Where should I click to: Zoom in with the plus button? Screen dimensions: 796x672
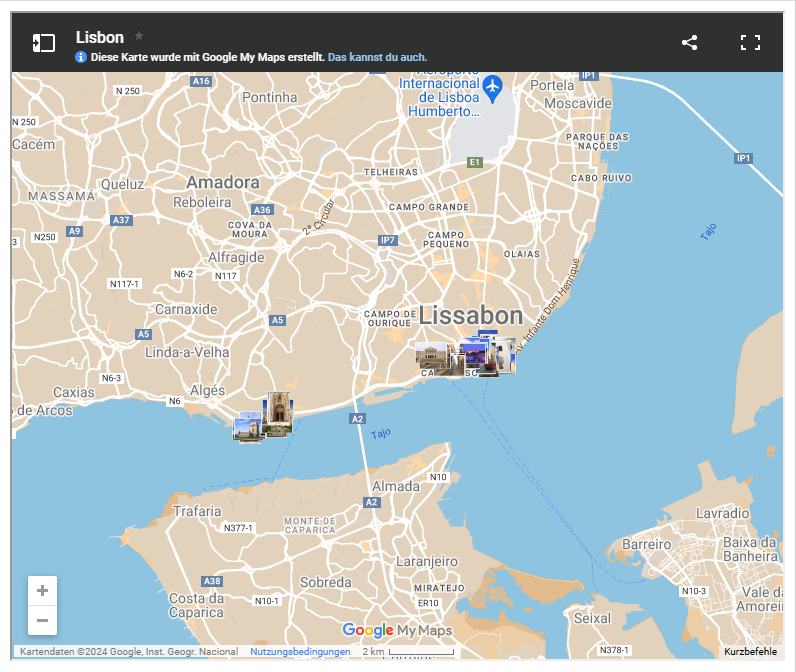point(42,590)
